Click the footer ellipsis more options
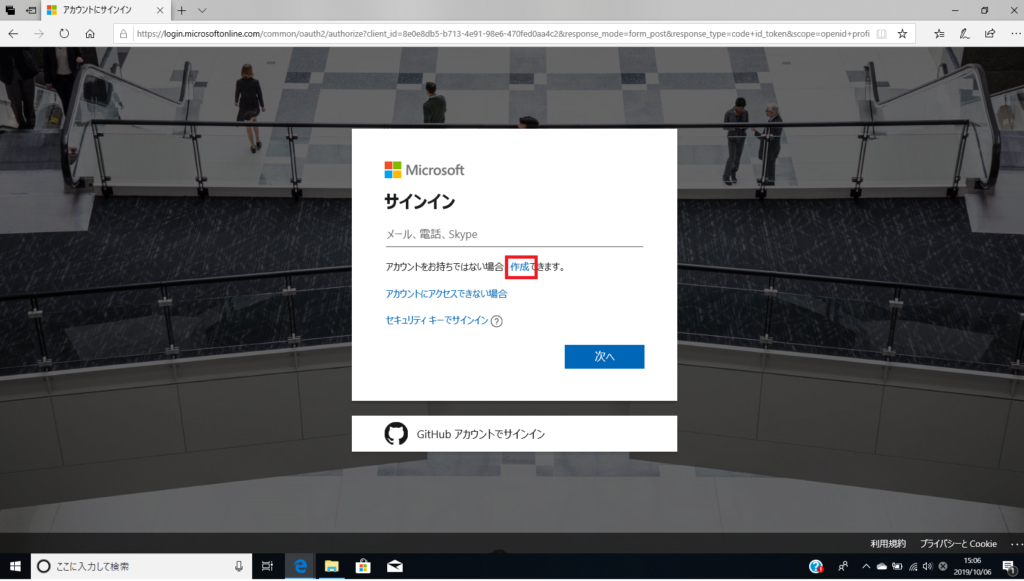 pyautogui.click(x=1016, y=544)
